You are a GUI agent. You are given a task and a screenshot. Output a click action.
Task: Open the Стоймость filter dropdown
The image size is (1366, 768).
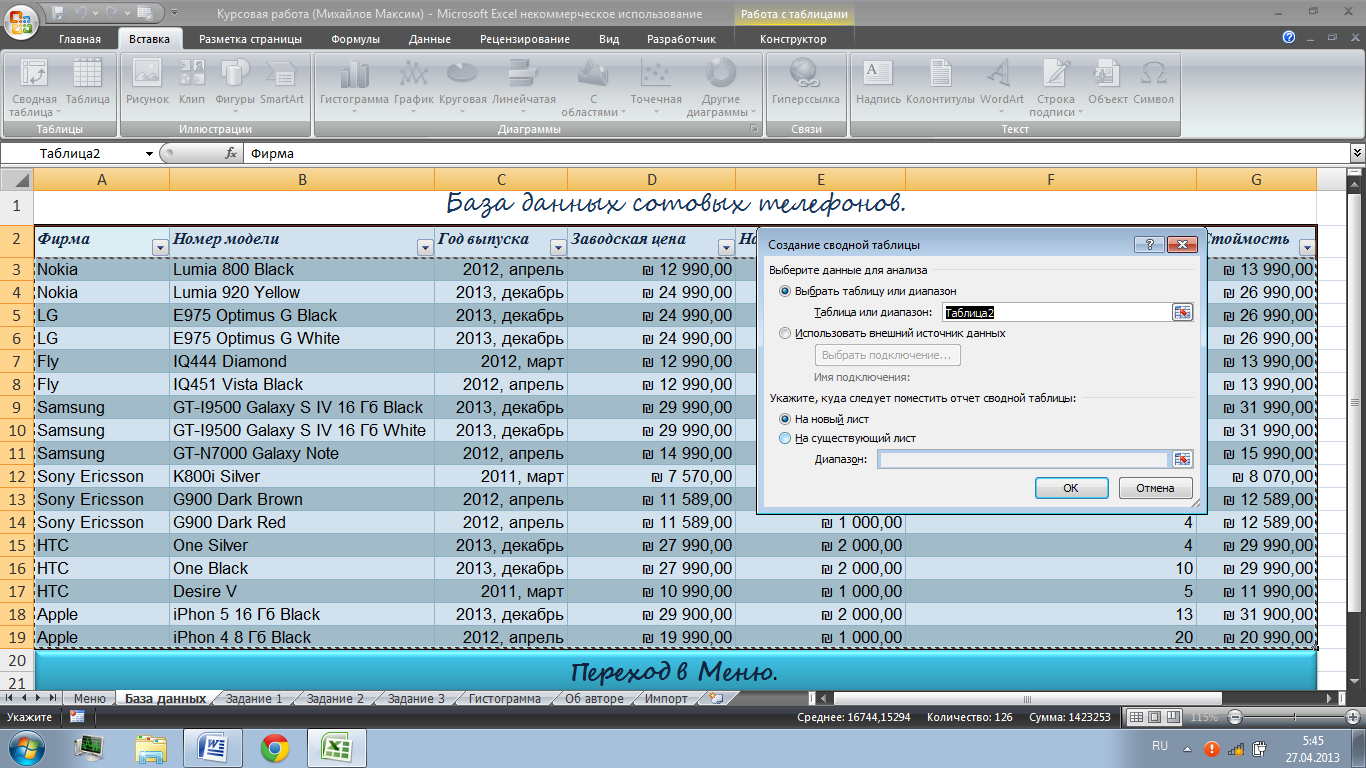(x=1306, y=247)
